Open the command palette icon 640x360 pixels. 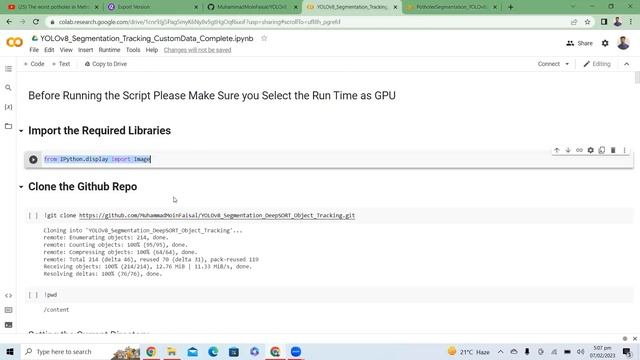tap(8, 310)
